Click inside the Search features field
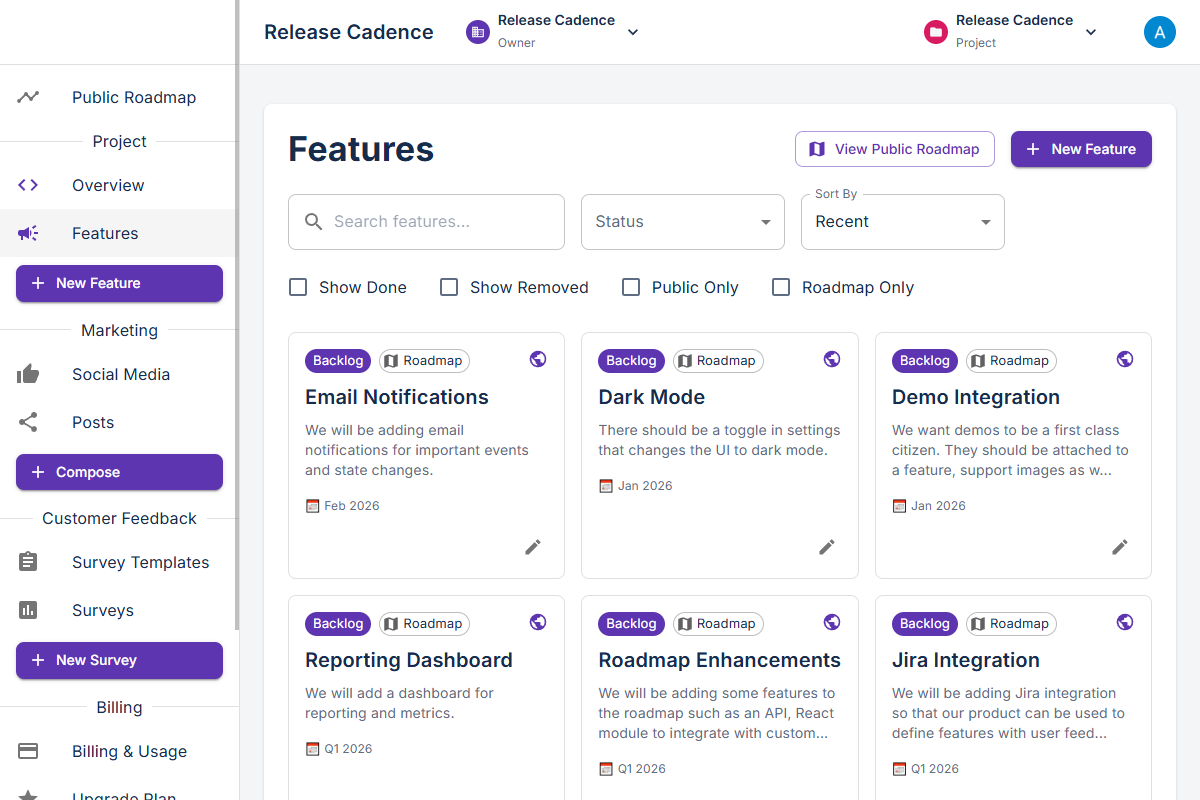 coord(430,221)
